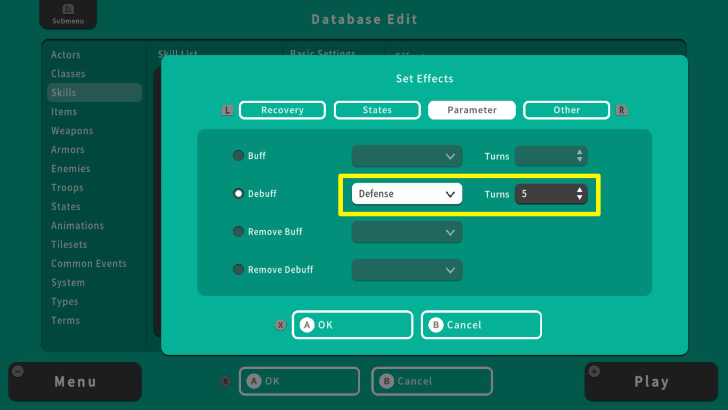Click the R shoulder tab icon

pos(622,111)
